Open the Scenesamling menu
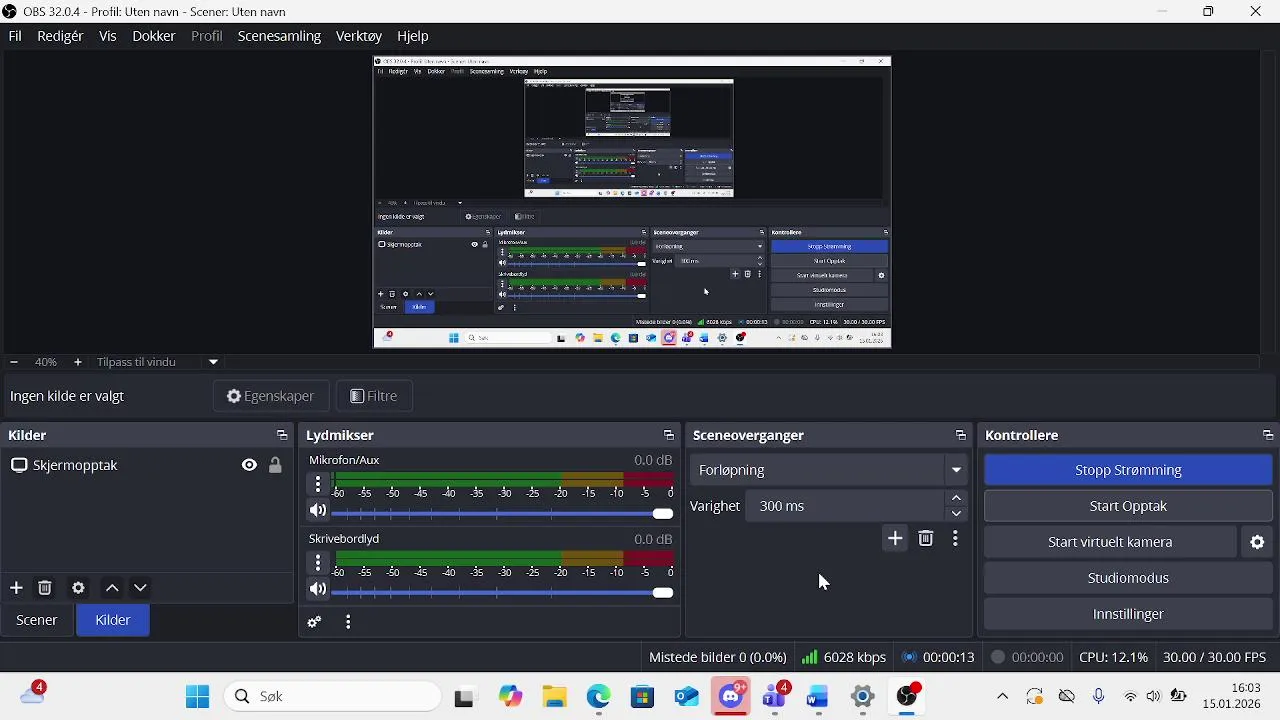1280x720 pixels. [279, 36]
